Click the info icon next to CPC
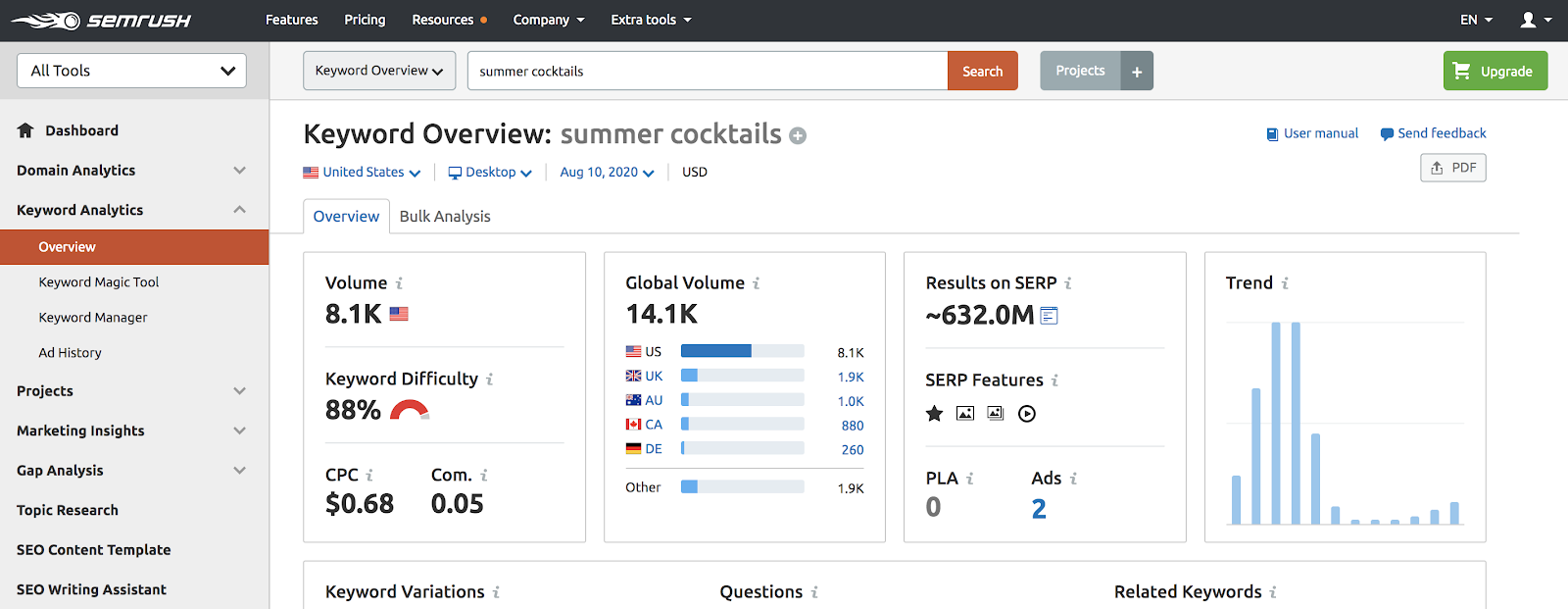 coord(369,476)
